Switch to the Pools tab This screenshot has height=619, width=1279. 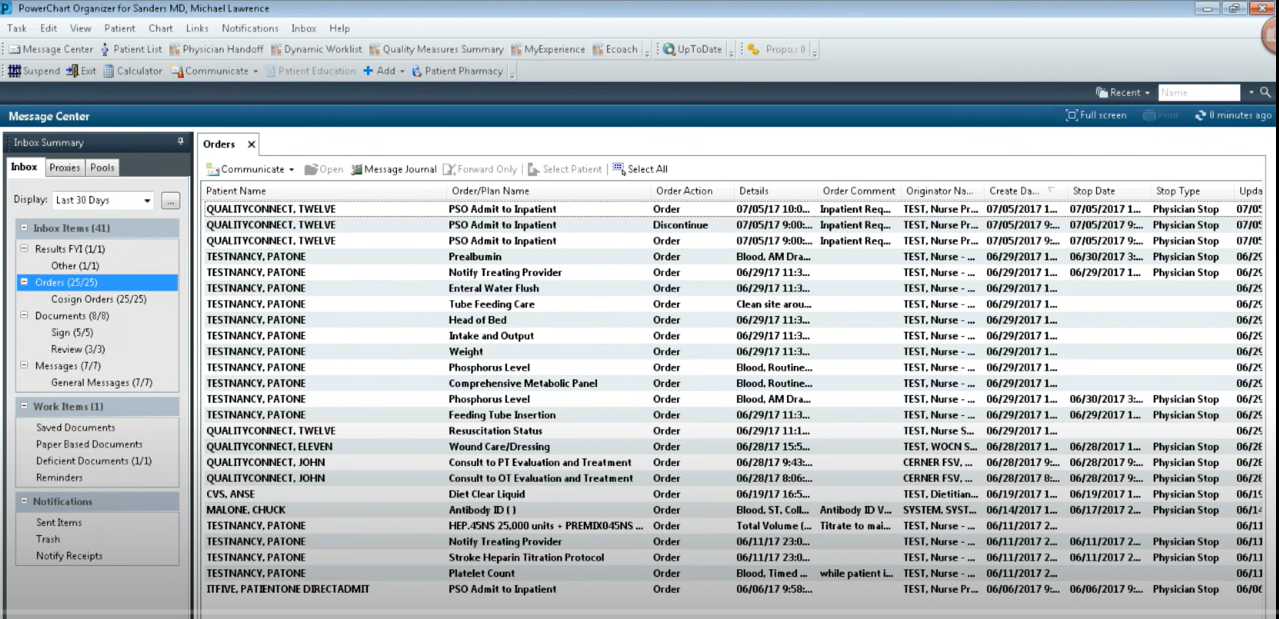[102, 167]
